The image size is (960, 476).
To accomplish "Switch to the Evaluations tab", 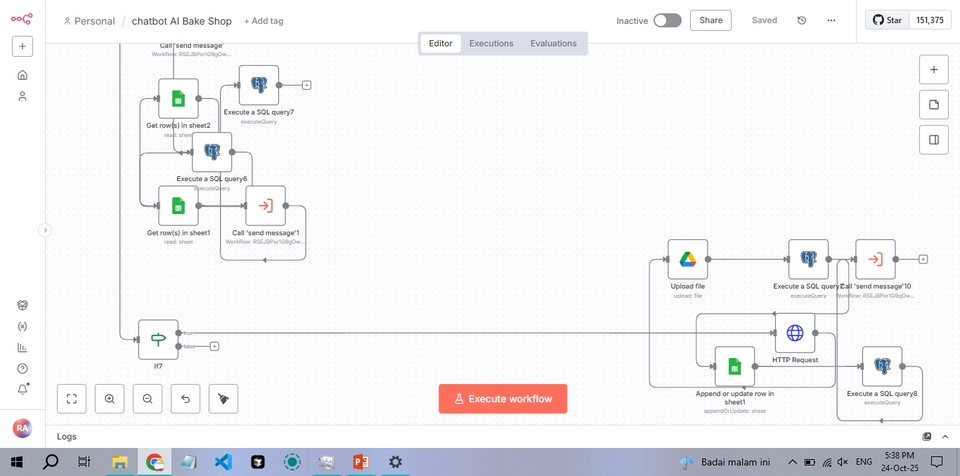I will (x=553, y=43).
